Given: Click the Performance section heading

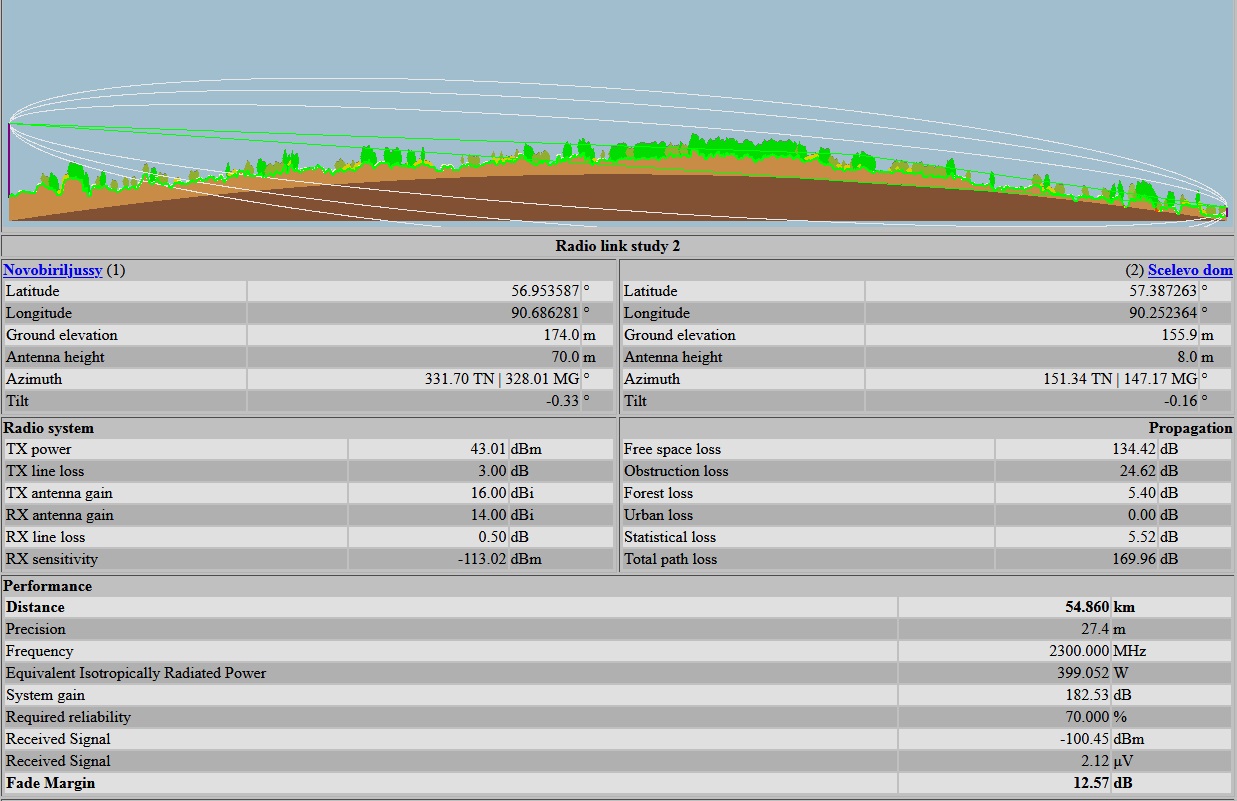Looking at the screenshot, I should click(x=48, y=586).
